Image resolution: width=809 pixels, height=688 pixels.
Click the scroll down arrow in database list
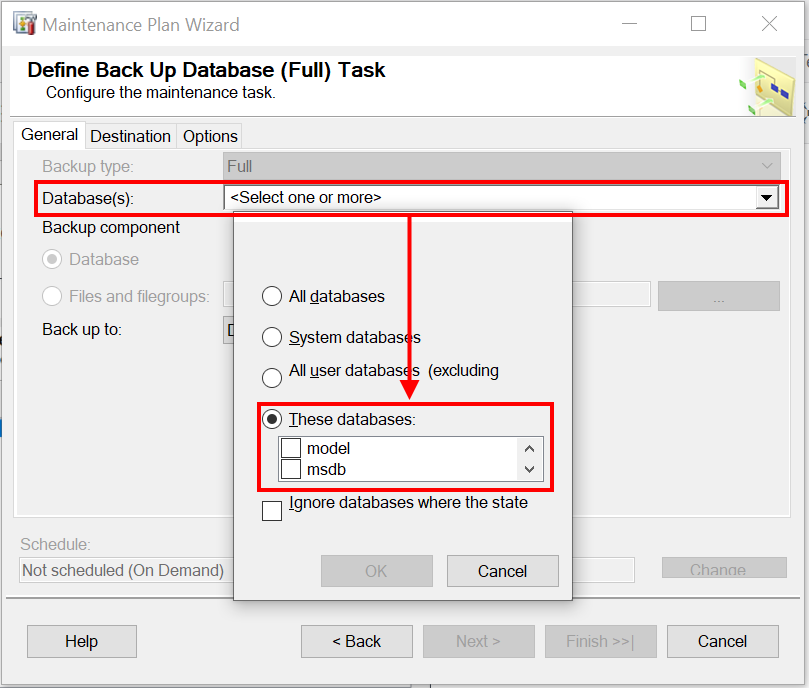click(529, 469)
